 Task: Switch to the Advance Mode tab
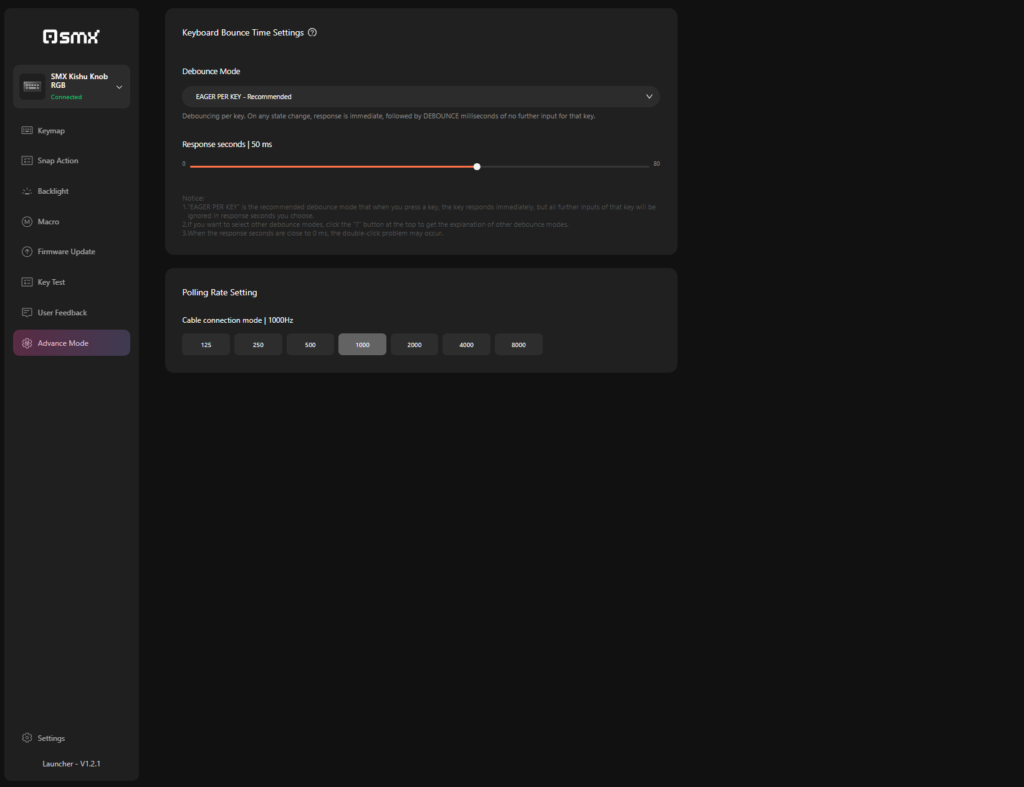point(71,343)
